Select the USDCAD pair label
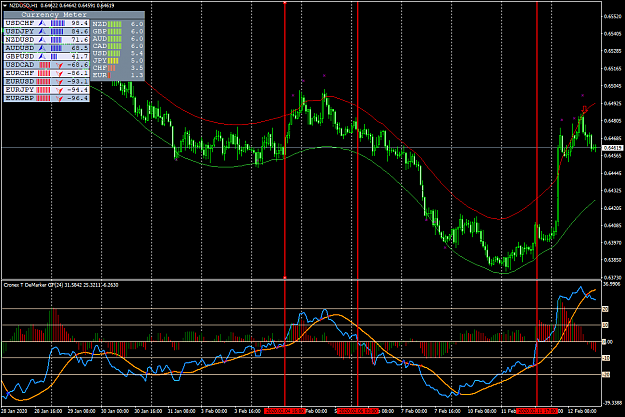 pos(20,65)
